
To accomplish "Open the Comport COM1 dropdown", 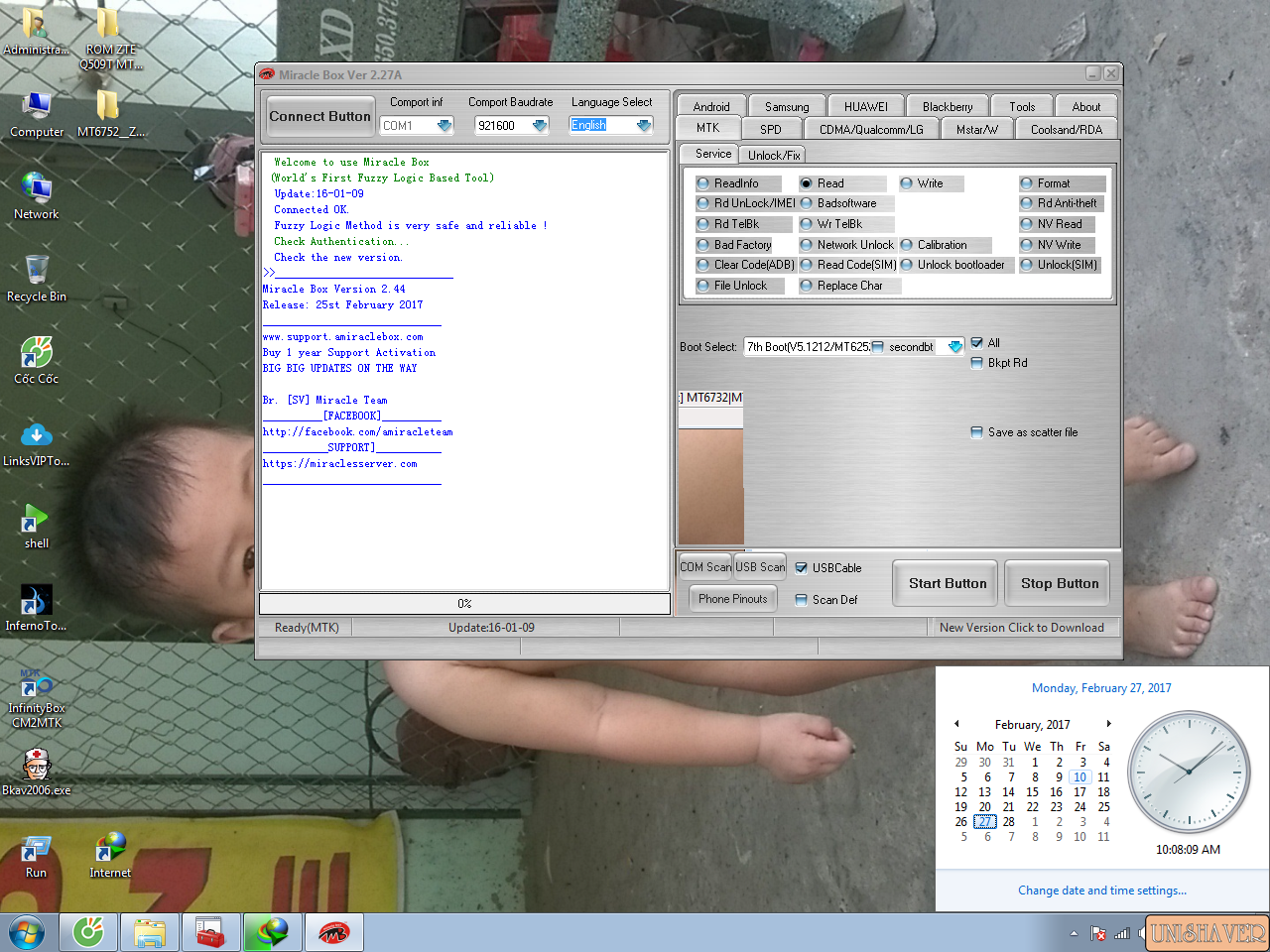I will (x=444, y=126).
